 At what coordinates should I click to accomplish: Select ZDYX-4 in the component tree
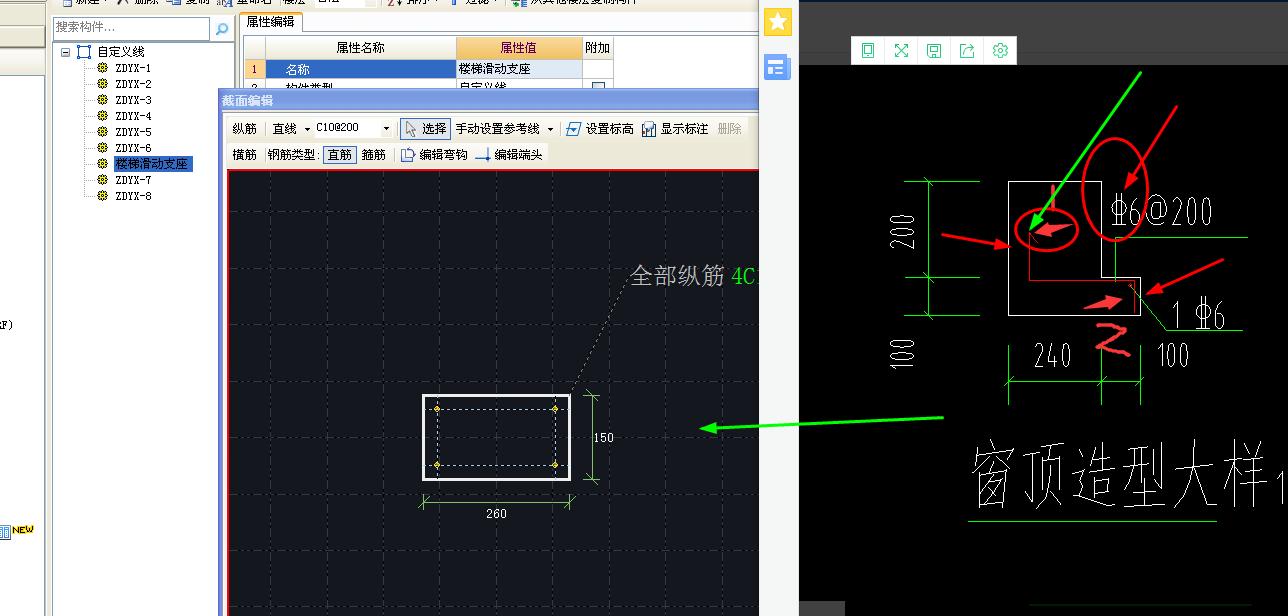(133, 116)
